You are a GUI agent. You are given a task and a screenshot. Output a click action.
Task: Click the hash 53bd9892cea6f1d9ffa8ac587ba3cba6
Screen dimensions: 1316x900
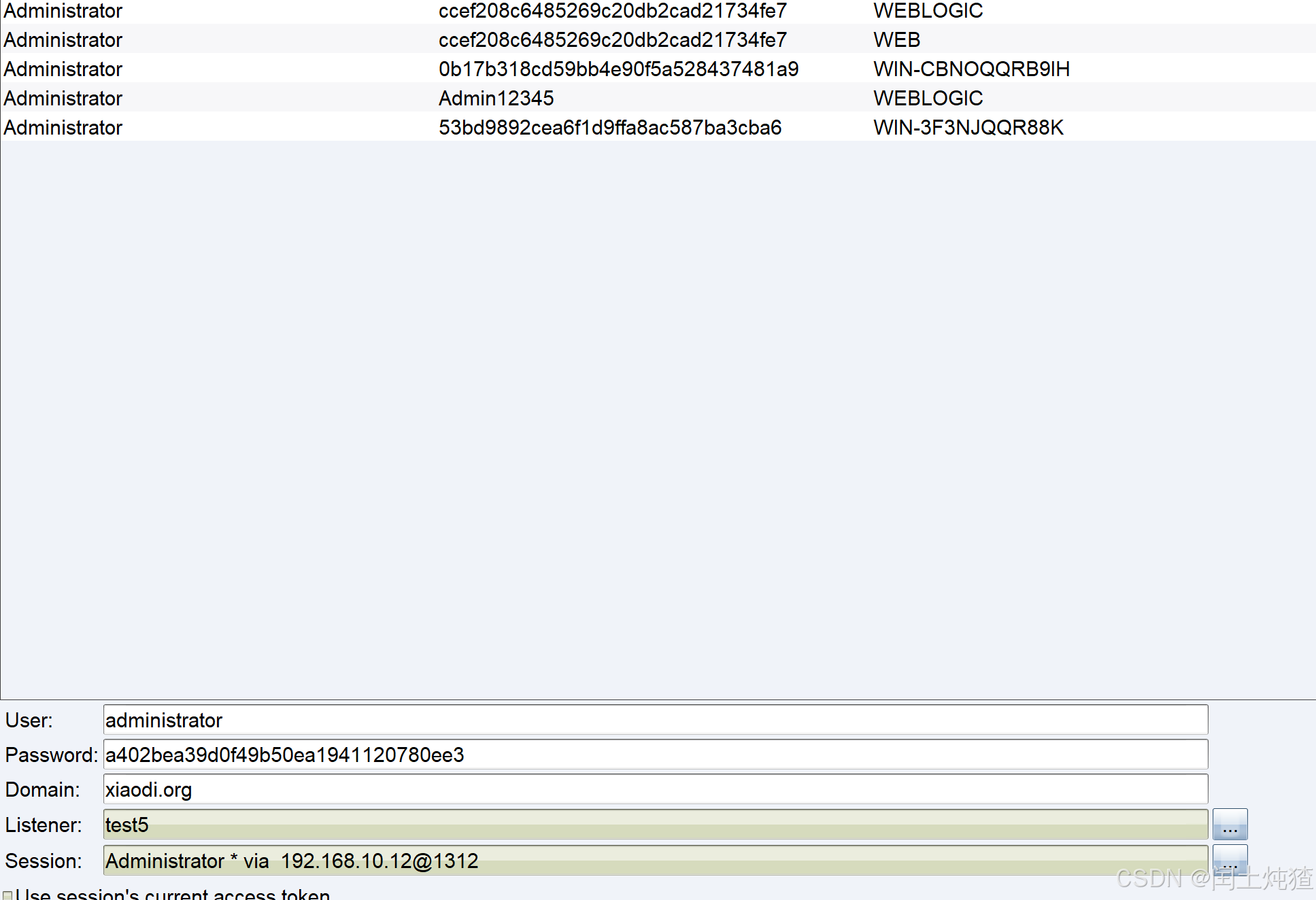click(610, 128)
